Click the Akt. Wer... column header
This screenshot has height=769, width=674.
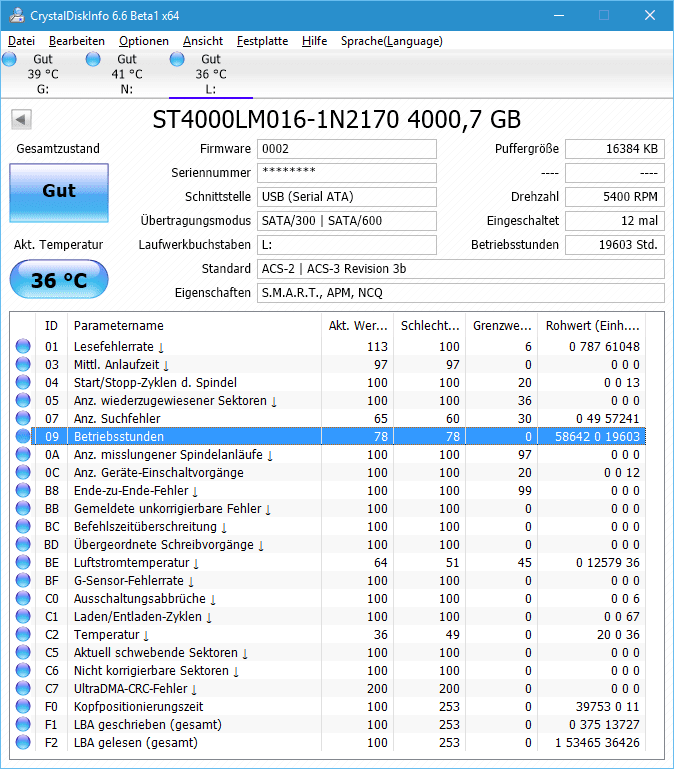click(358, 326)
